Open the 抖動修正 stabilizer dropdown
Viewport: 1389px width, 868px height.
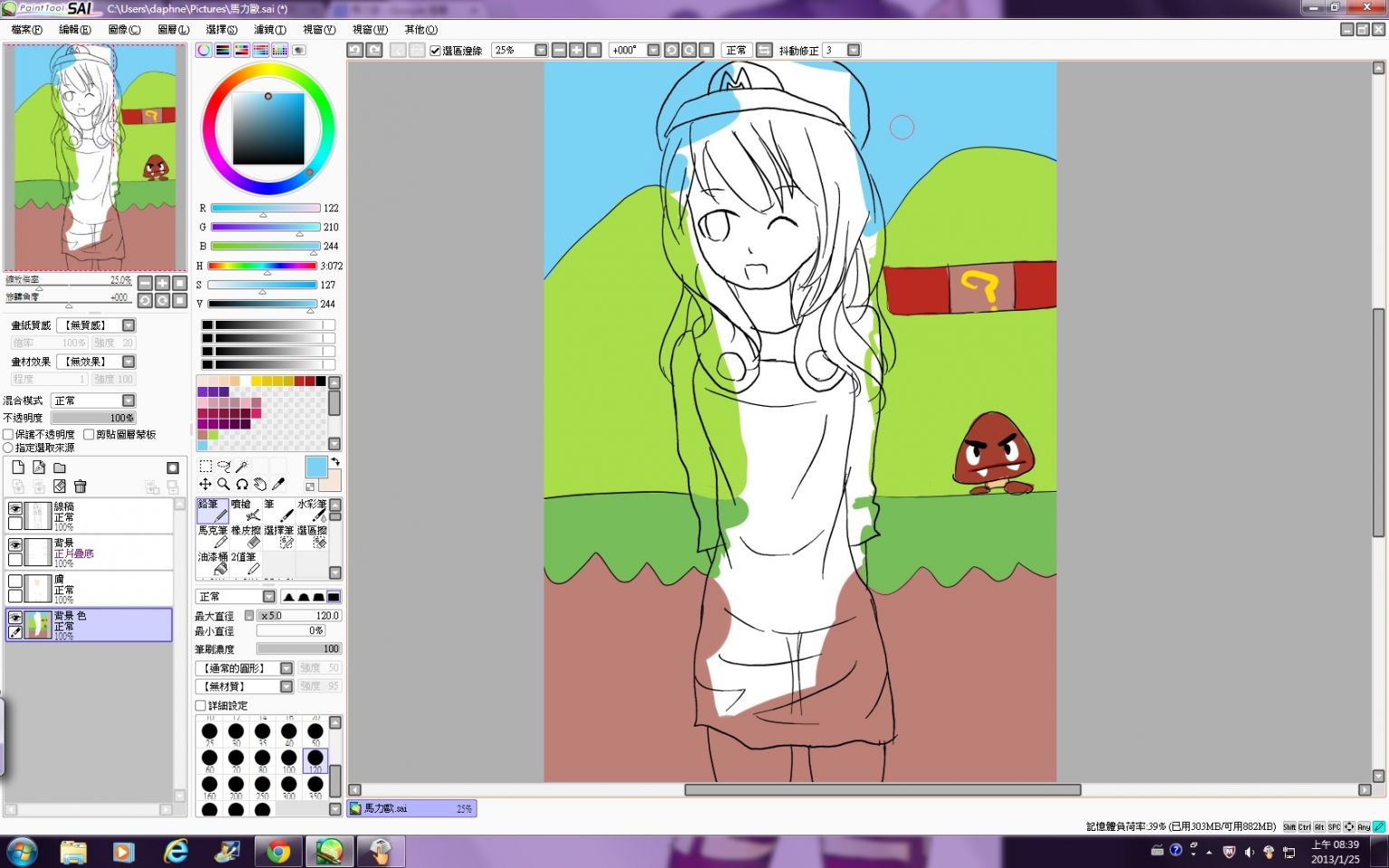coord(854,51)
